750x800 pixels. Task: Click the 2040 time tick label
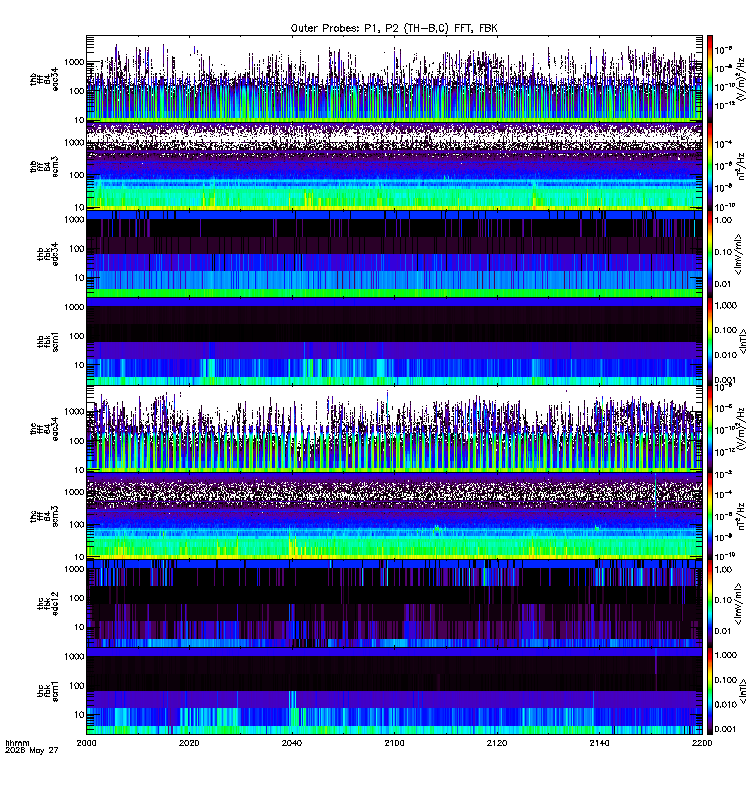point(291,743)
